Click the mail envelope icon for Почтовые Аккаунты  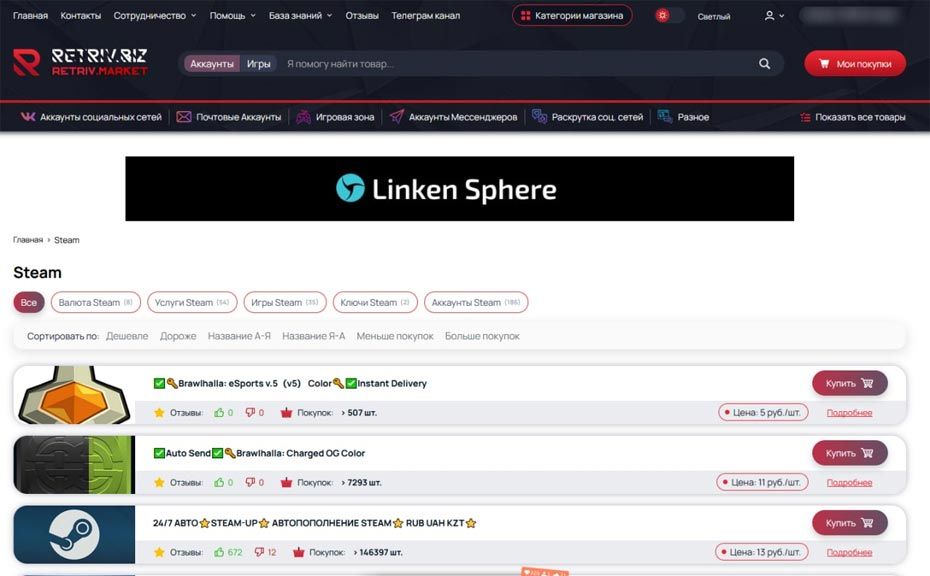pos(184,117)
